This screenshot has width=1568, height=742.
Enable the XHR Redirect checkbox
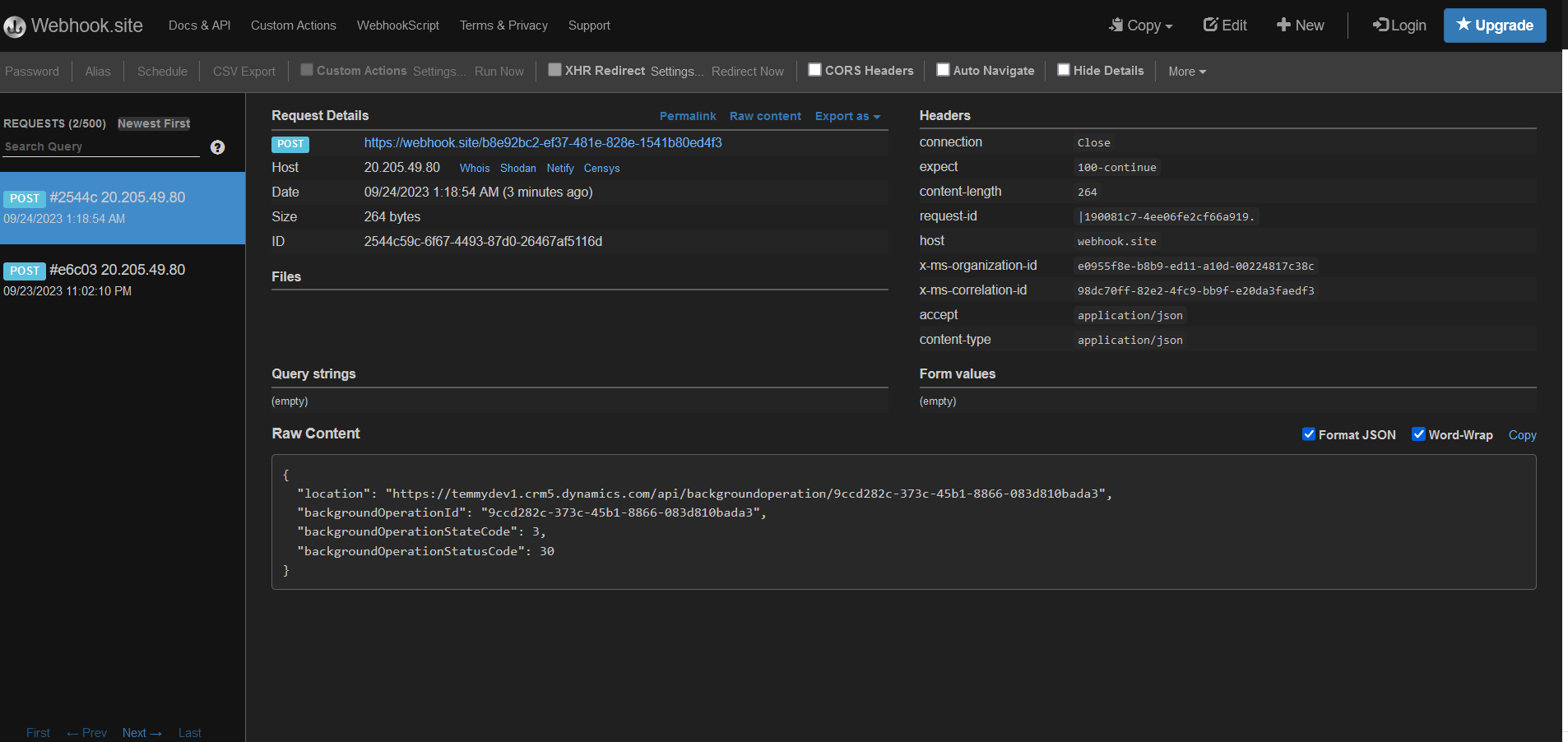pyautogui.click(x=555, y=70)
